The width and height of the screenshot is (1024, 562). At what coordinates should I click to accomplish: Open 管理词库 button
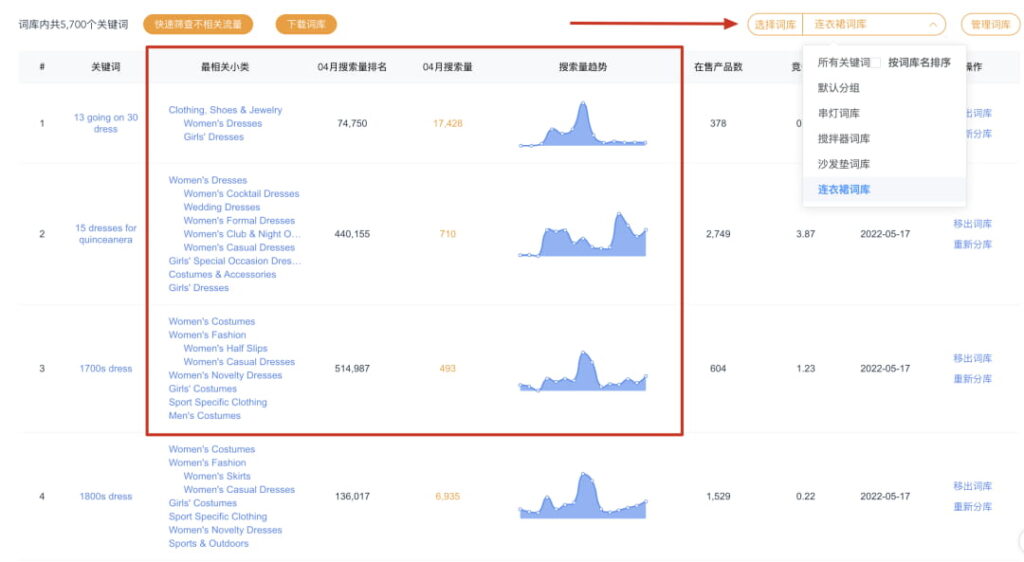(990, 25)
